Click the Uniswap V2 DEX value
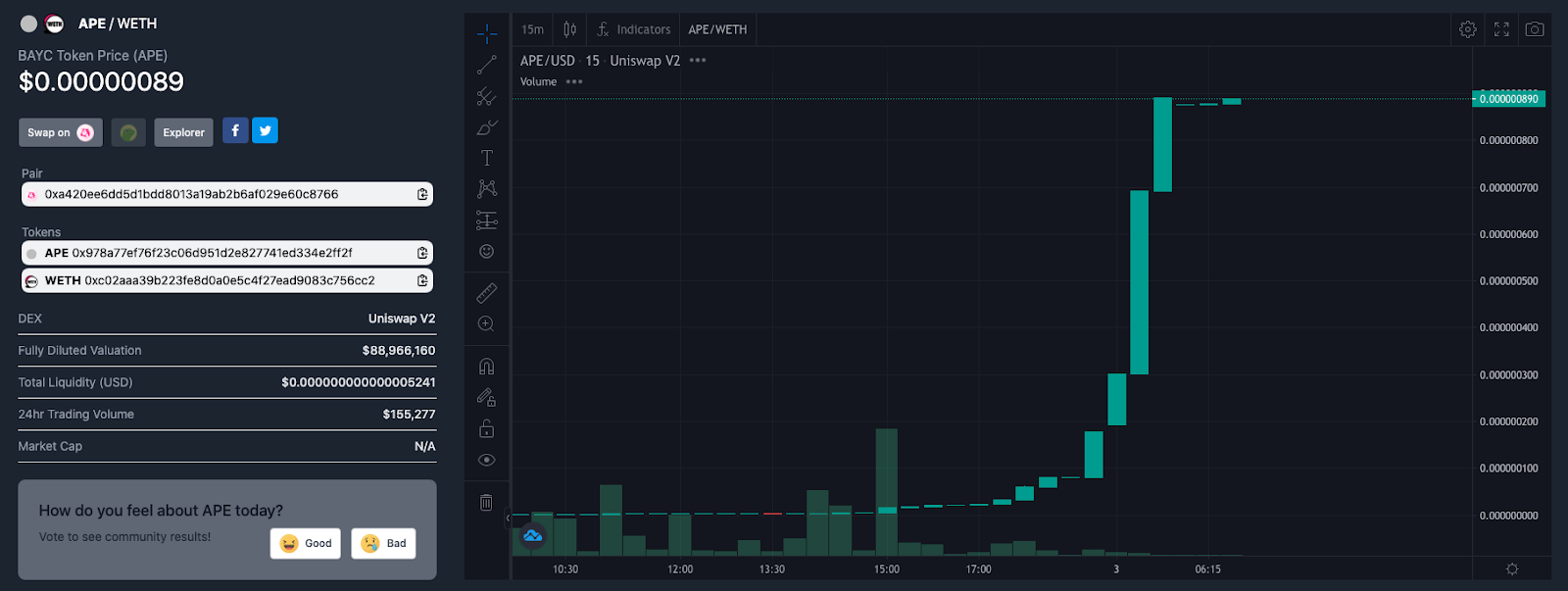The height and width of the screenshot is (591, 1568). click(402, 319)
